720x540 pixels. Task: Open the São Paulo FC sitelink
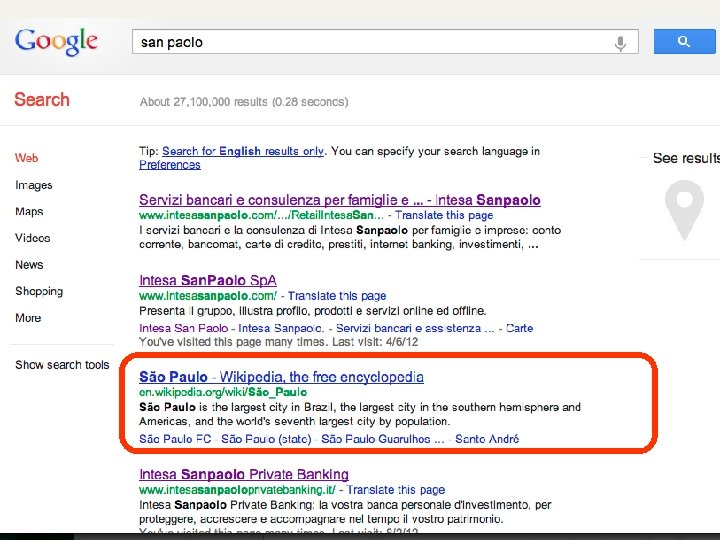[175, 439]
